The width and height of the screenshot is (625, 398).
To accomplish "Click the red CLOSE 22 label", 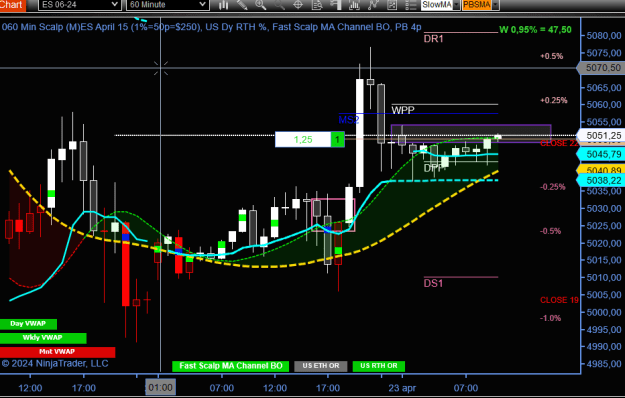I will 559,143.
